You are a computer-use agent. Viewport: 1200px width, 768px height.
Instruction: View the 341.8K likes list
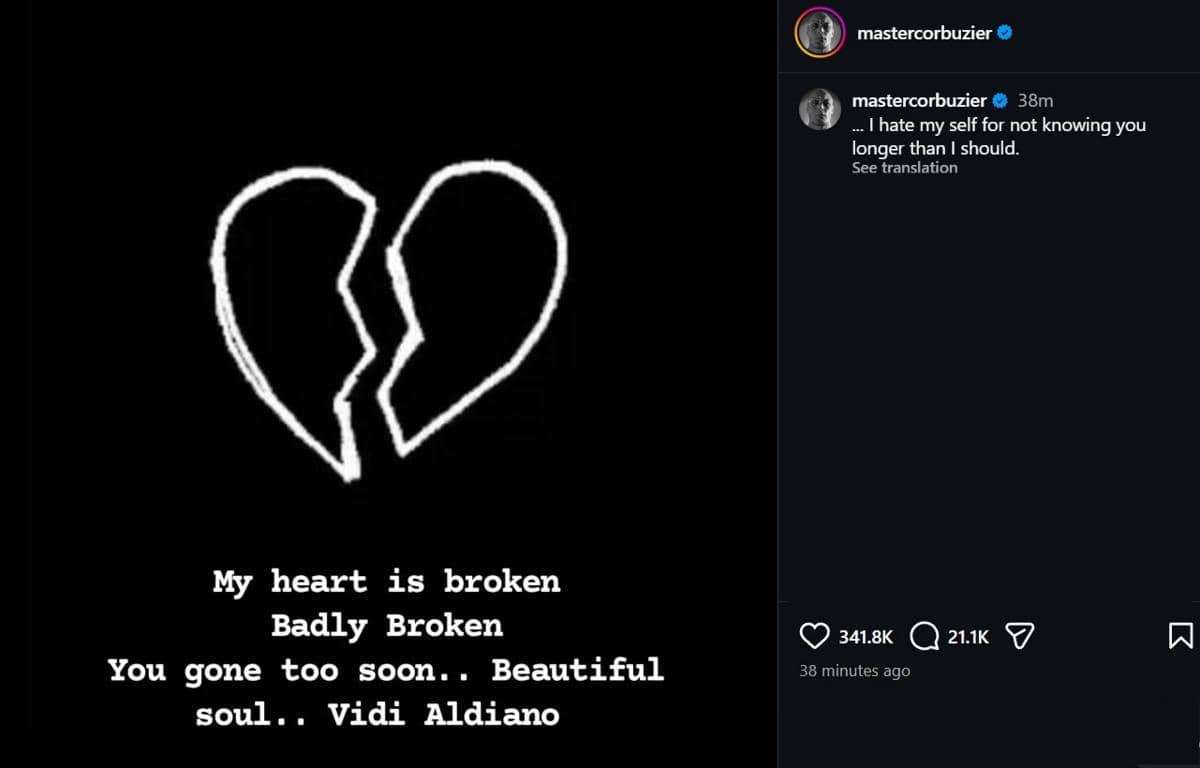click(866, 637)
